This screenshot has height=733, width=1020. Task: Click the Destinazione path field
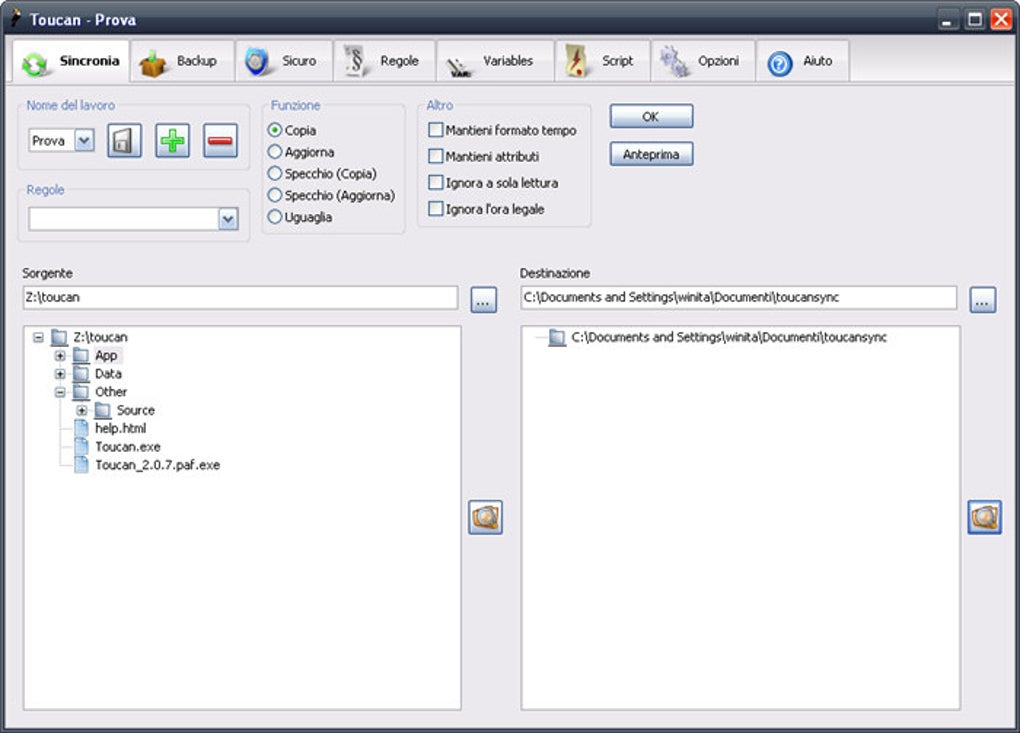point(738,297)
